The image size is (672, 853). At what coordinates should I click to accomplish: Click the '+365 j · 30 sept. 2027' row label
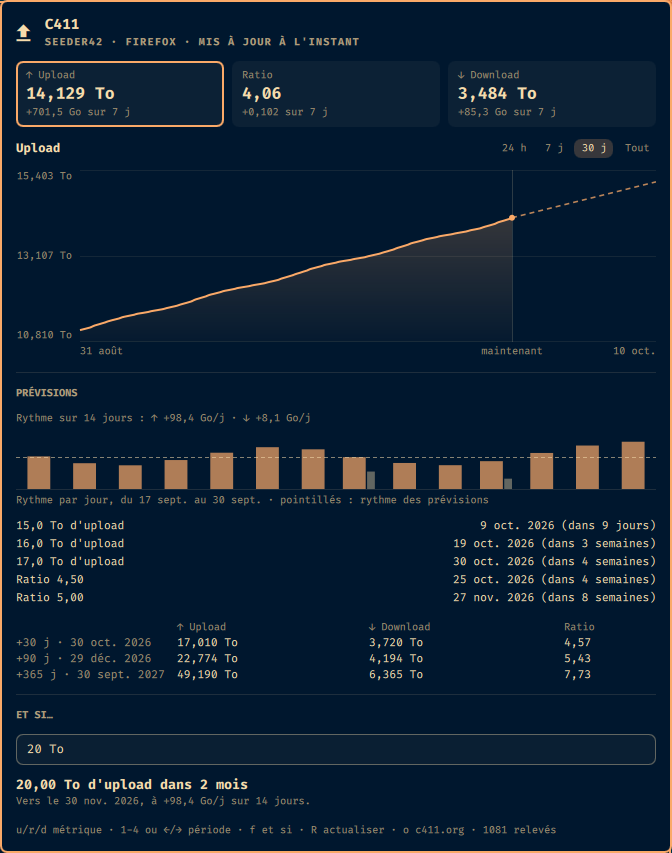[90, 674]
